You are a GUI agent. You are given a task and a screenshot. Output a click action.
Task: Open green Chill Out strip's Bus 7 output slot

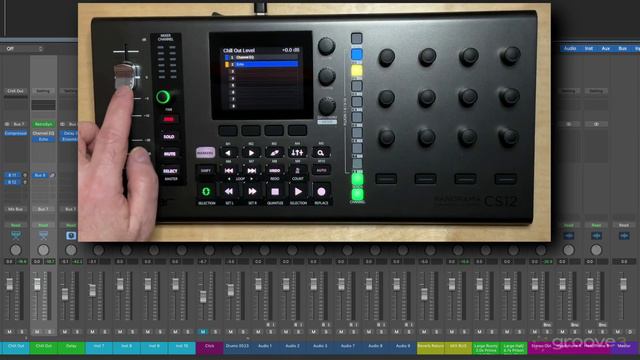(x=43, y=209)
